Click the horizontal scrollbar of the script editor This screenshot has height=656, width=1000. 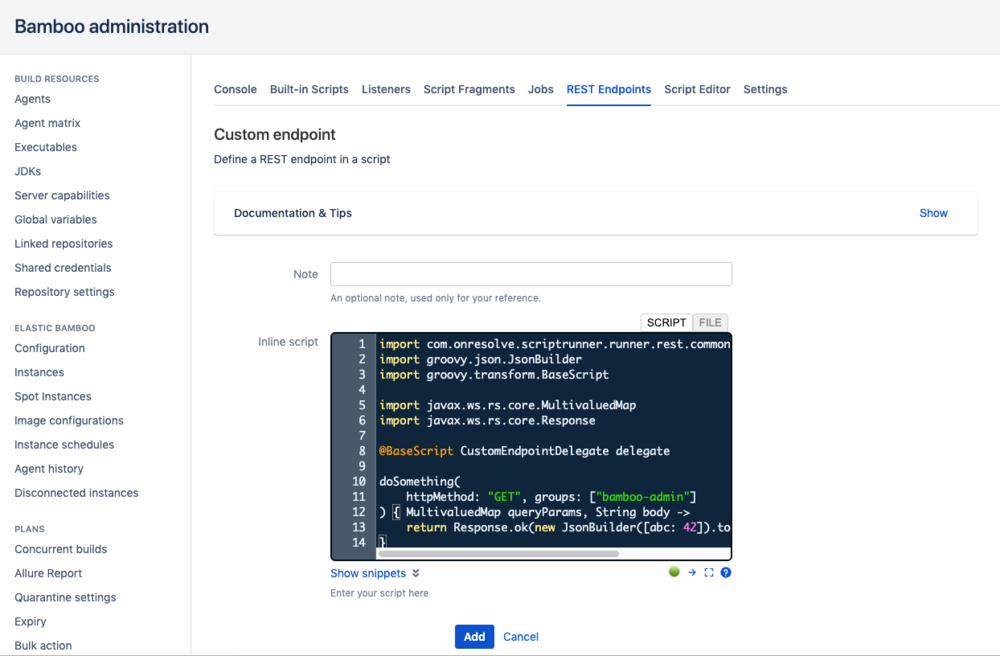(x=498, y=553)
